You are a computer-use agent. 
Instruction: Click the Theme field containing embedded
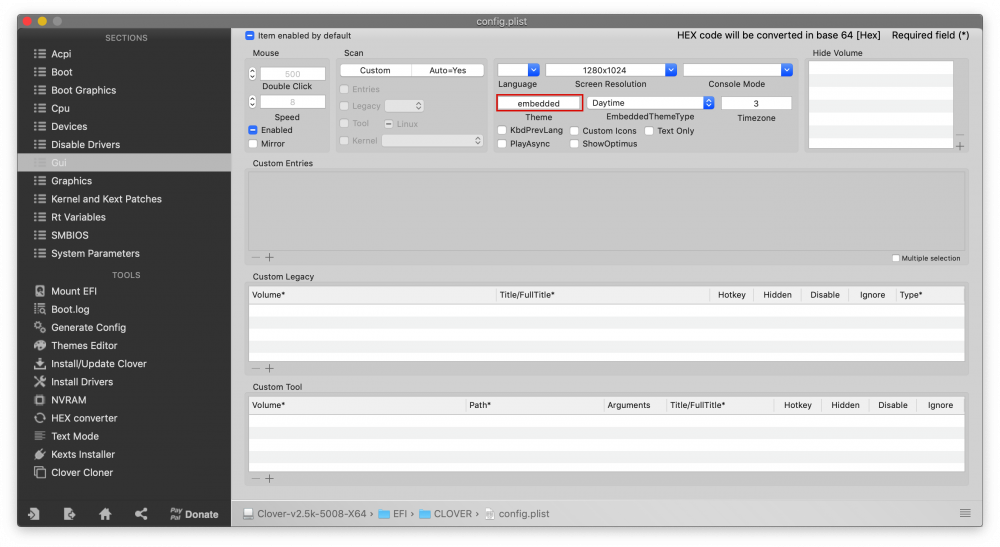(539, 103)
